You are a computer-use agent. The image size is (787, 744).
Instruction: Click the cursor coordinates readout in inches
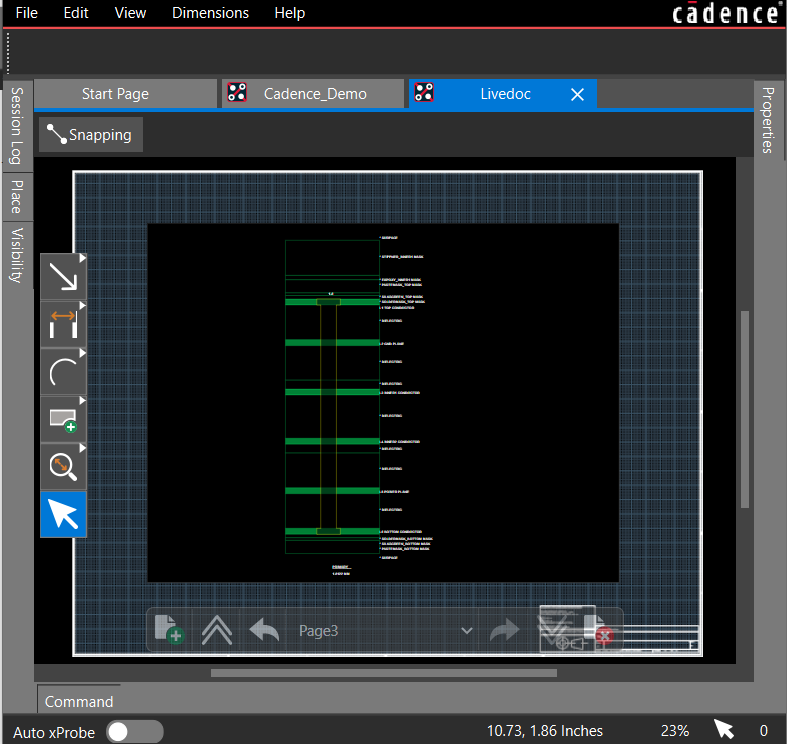click(545, 731)
